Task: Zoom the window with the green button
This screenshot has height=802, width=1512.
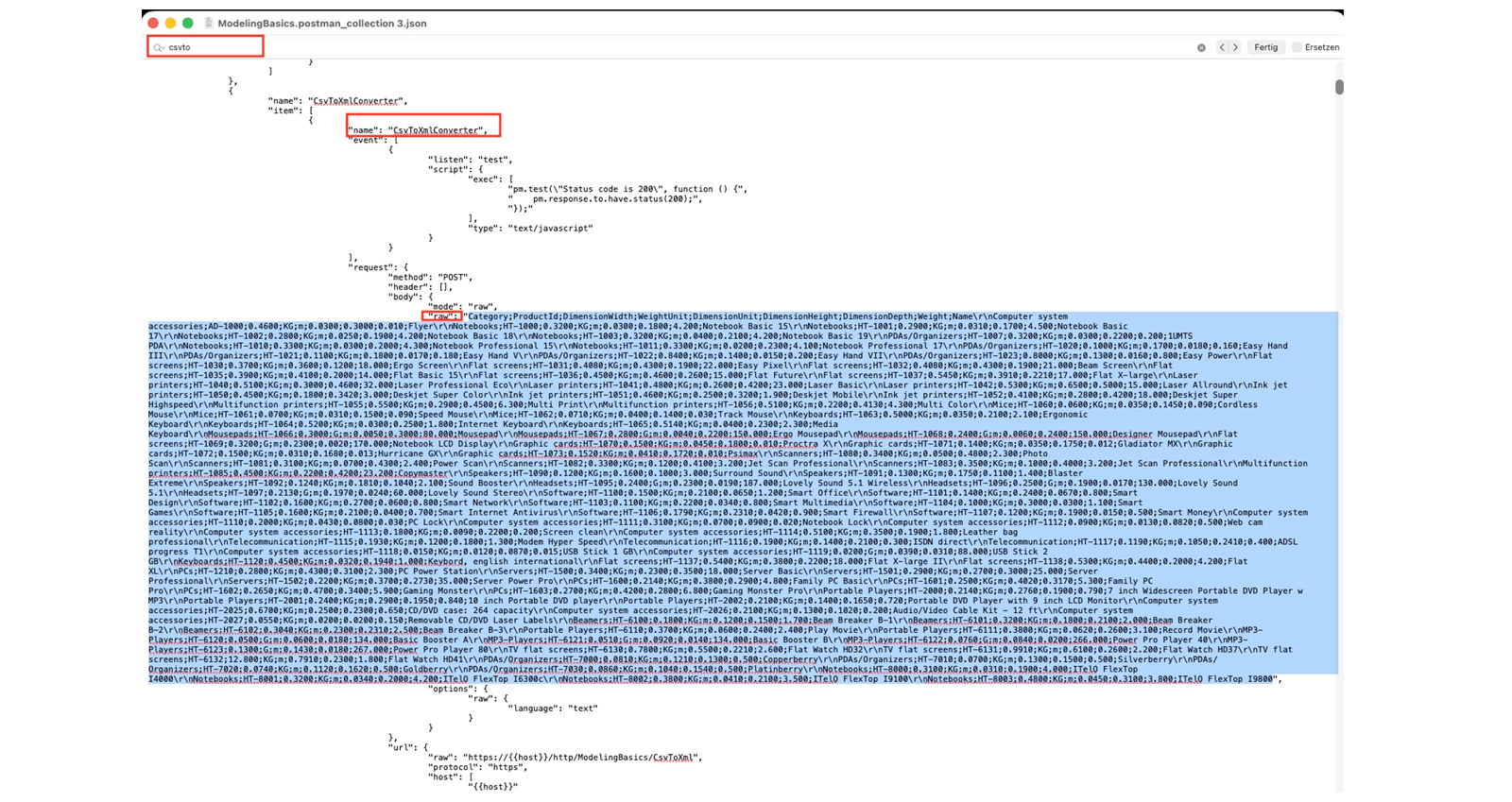Action: (x=188, y=23)
